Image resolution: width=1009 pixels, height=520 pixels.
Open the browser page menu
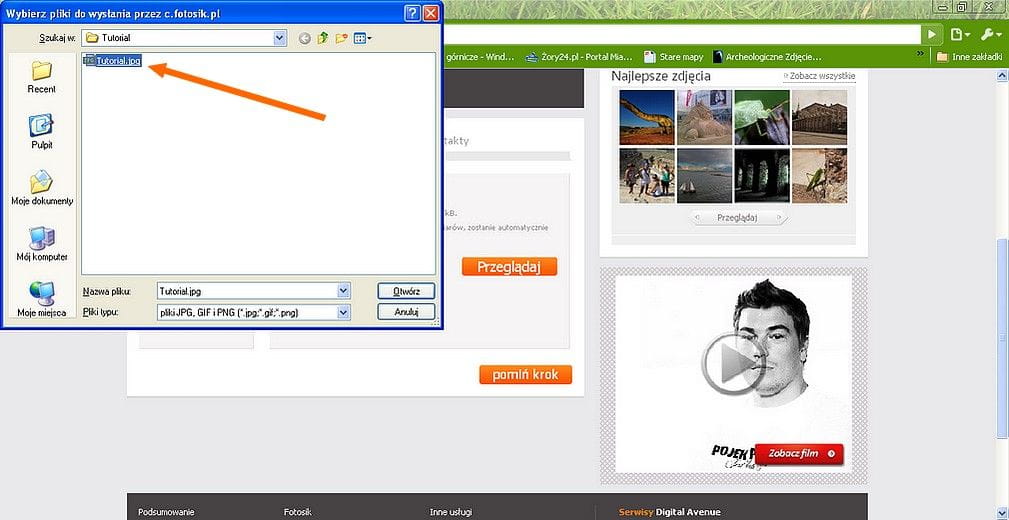pyautogui.click(x=959, y=35)
